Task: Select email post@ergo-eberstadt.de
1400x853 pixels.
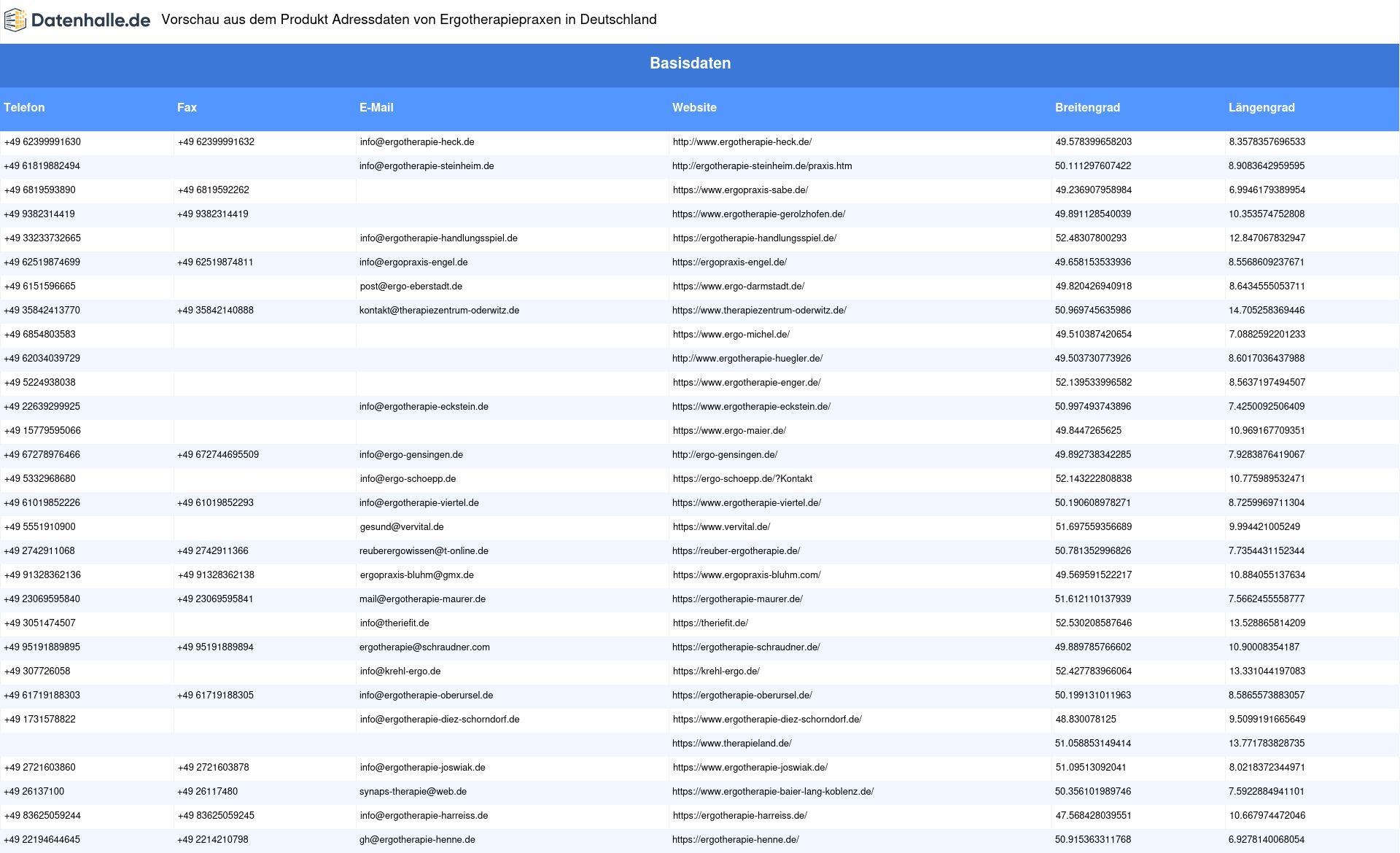Action: pyautogui.click(x=411, y=287)
